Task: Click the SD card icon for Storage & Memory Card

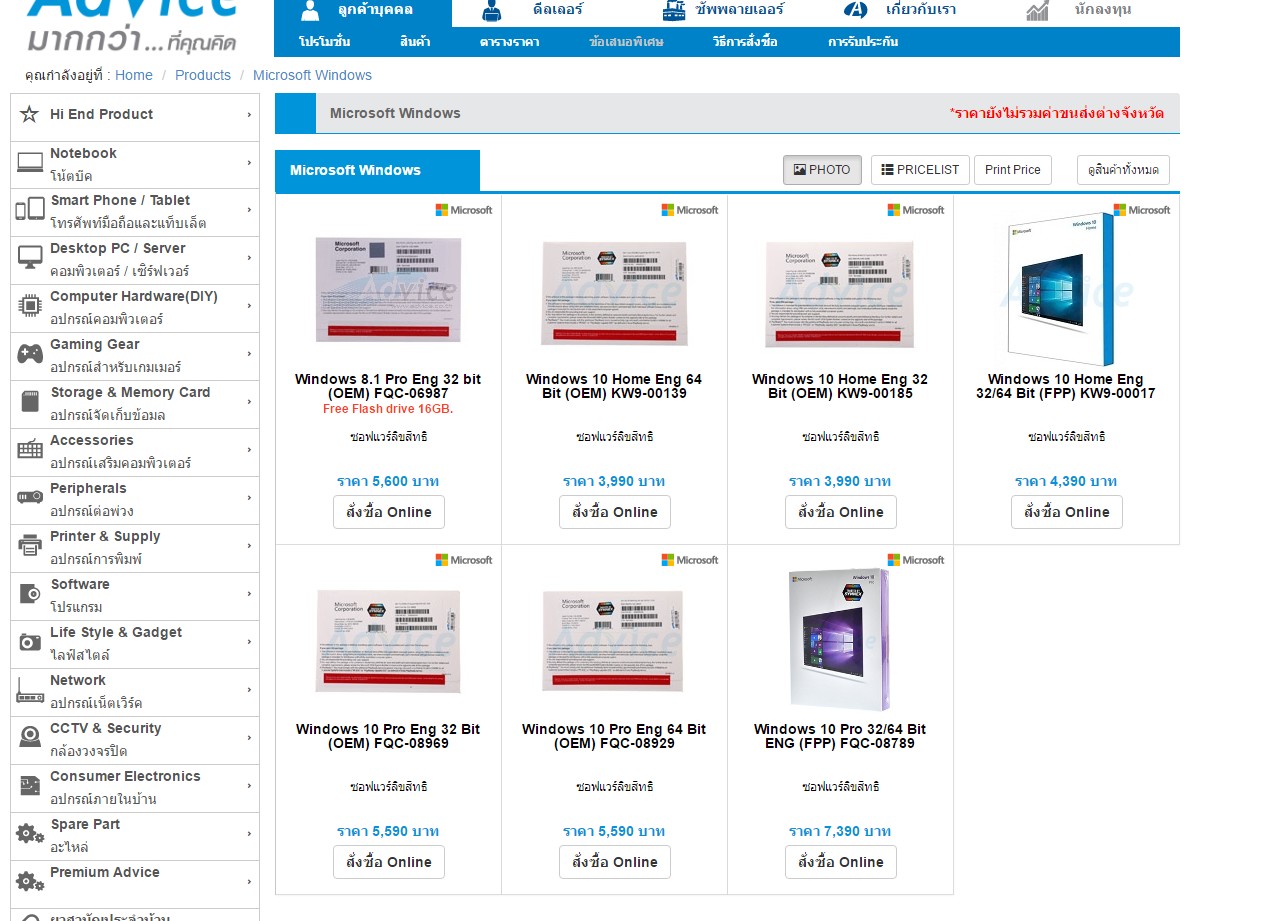Action: (30, 402)
